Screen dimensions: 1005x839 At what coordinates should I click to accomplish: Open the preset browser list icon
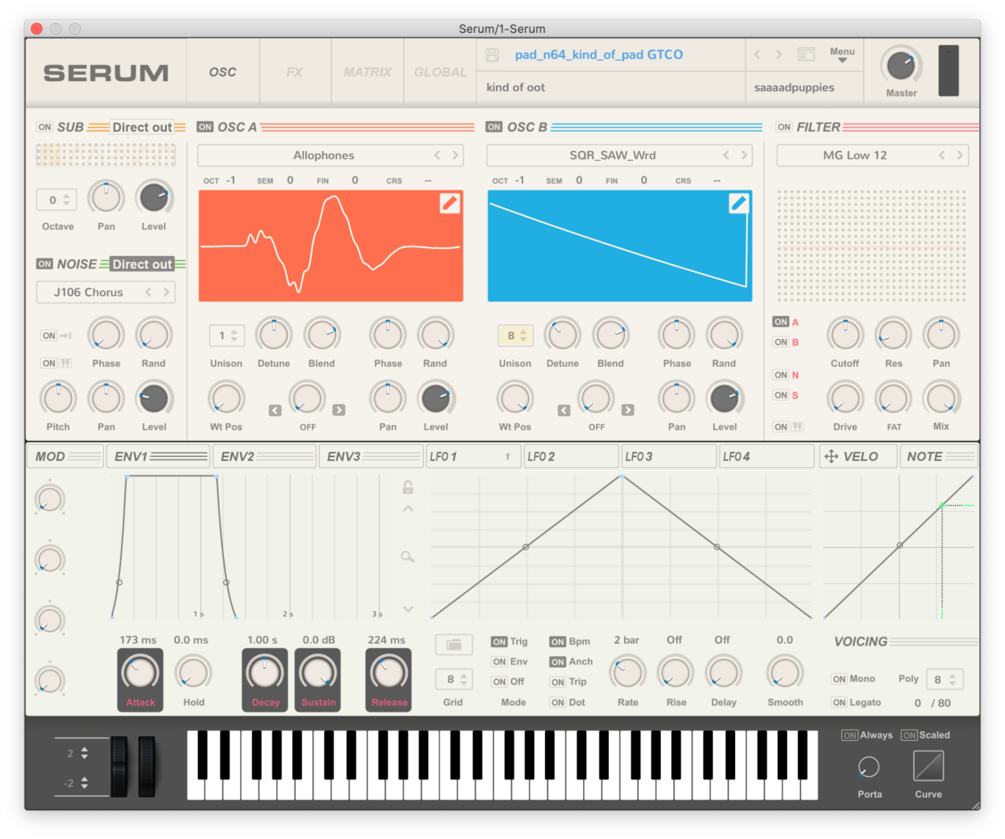click(x=806, y=54)
